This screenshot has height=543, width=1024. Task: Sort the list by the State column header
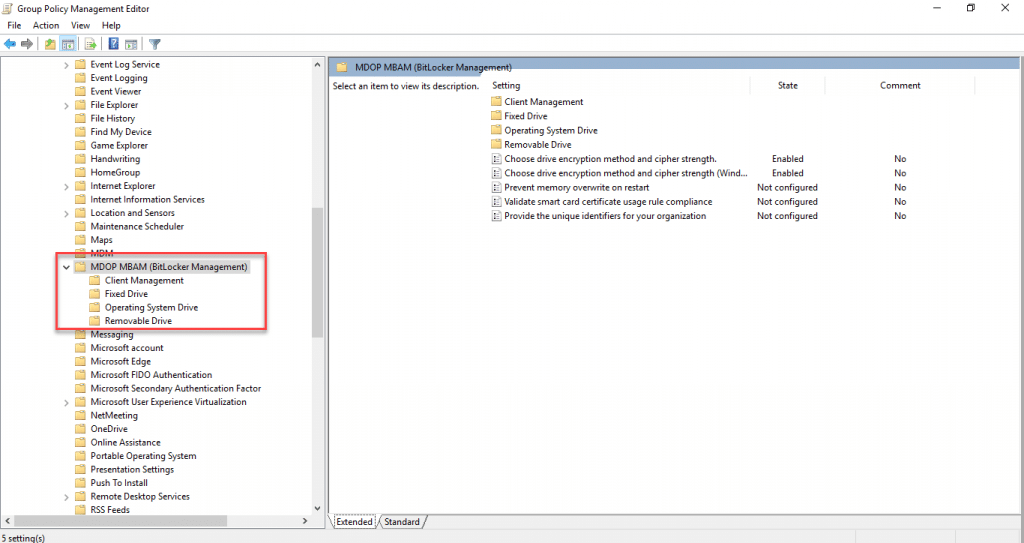pos(788,86)
